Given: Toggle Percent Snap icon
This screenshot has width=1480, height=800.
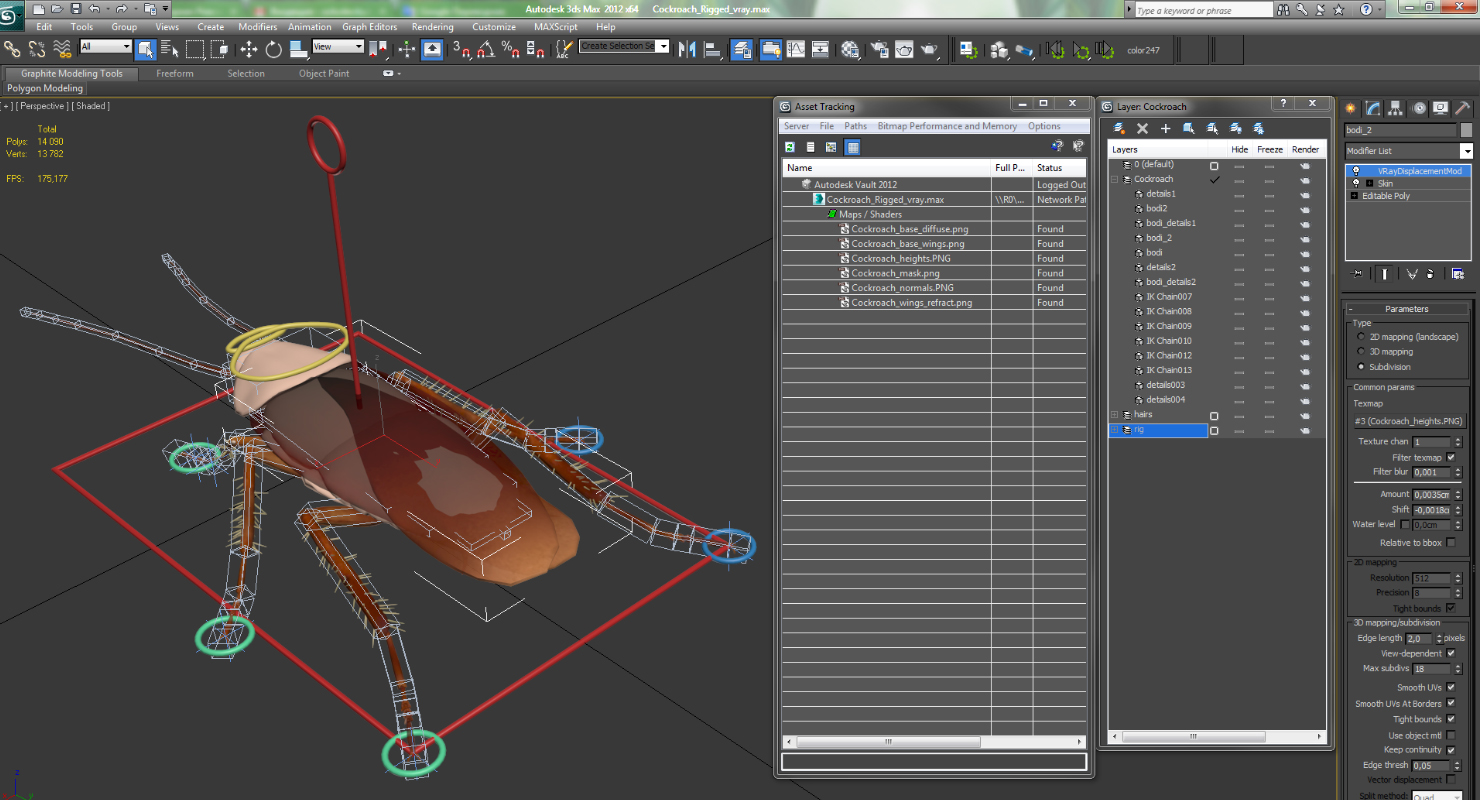Looking at the screenshot, I should click(510, 48).
